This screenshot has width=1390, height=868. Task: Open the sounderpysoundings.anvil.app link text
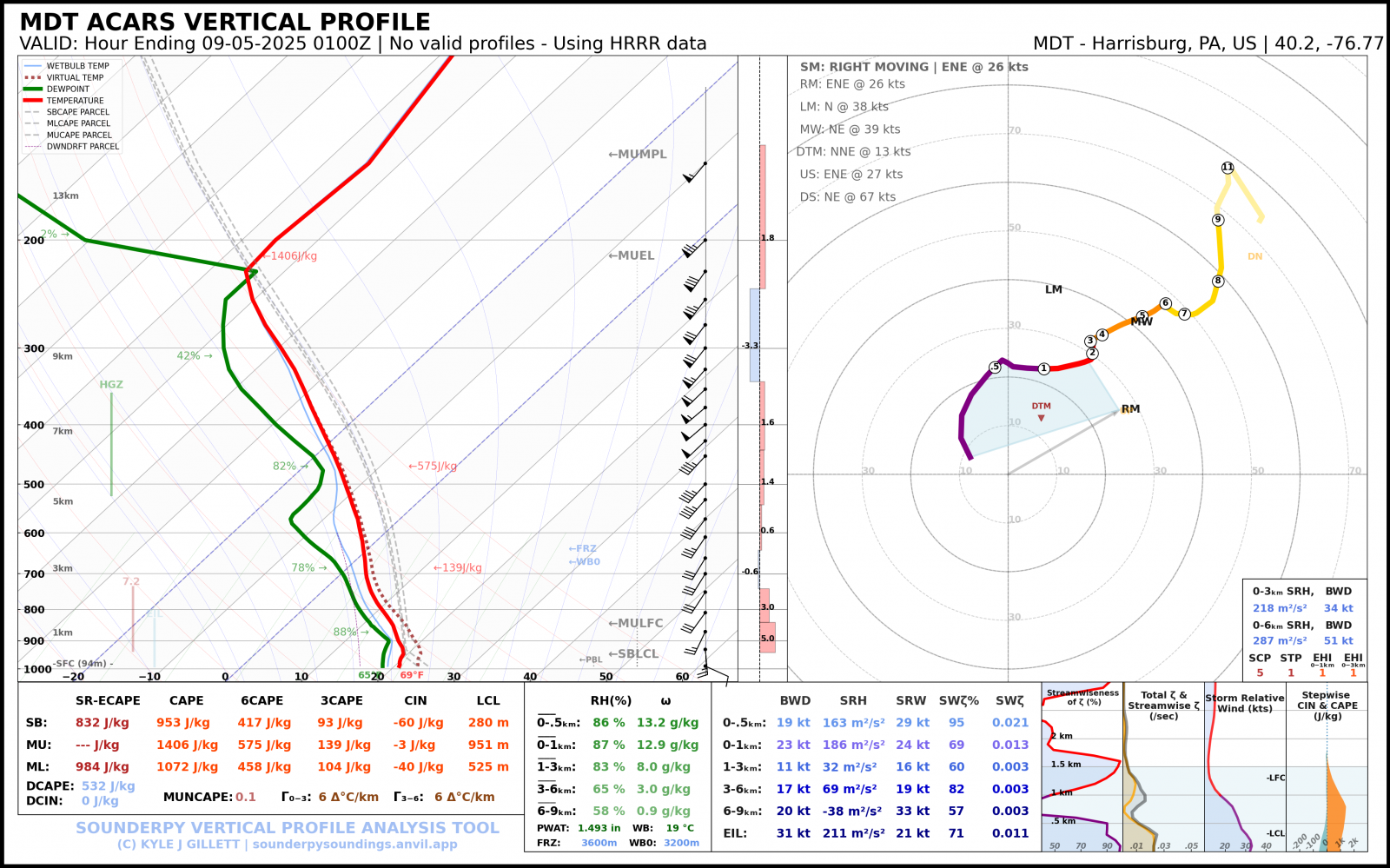pyautogui.click(x=354, y=845)
